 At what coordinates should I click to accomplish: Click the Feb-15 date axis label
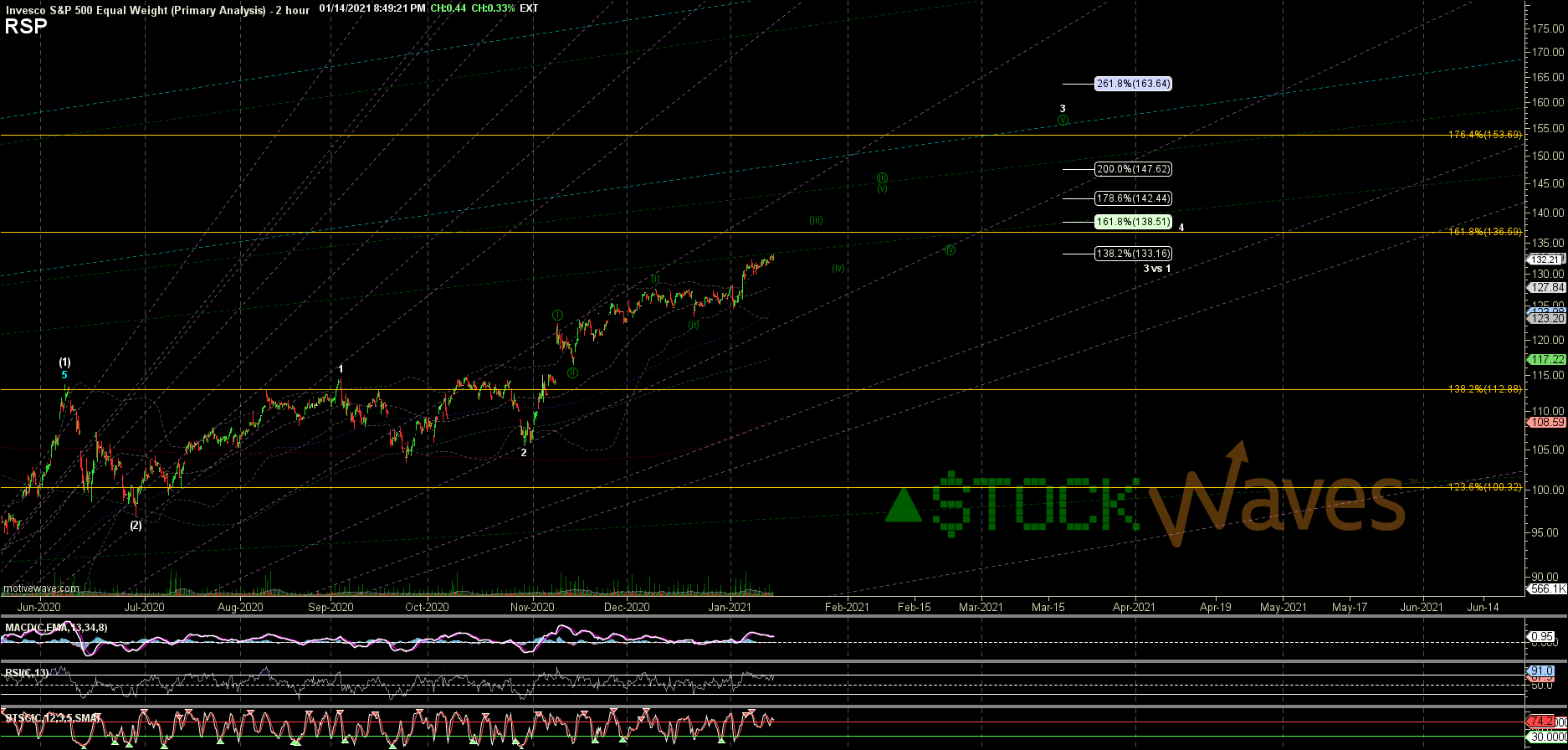click(x=915, y=607)
